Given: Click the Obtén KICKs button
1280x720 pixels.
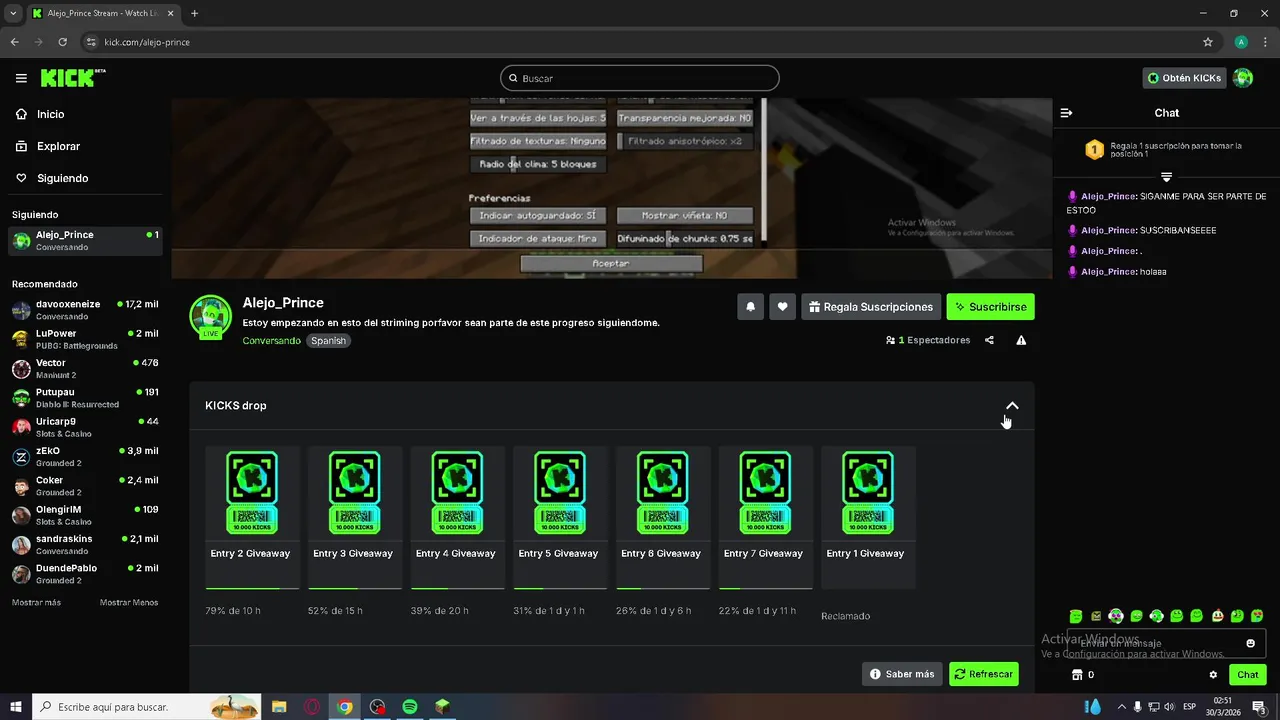Looking at the screenshot, I should click(1184, 78).
